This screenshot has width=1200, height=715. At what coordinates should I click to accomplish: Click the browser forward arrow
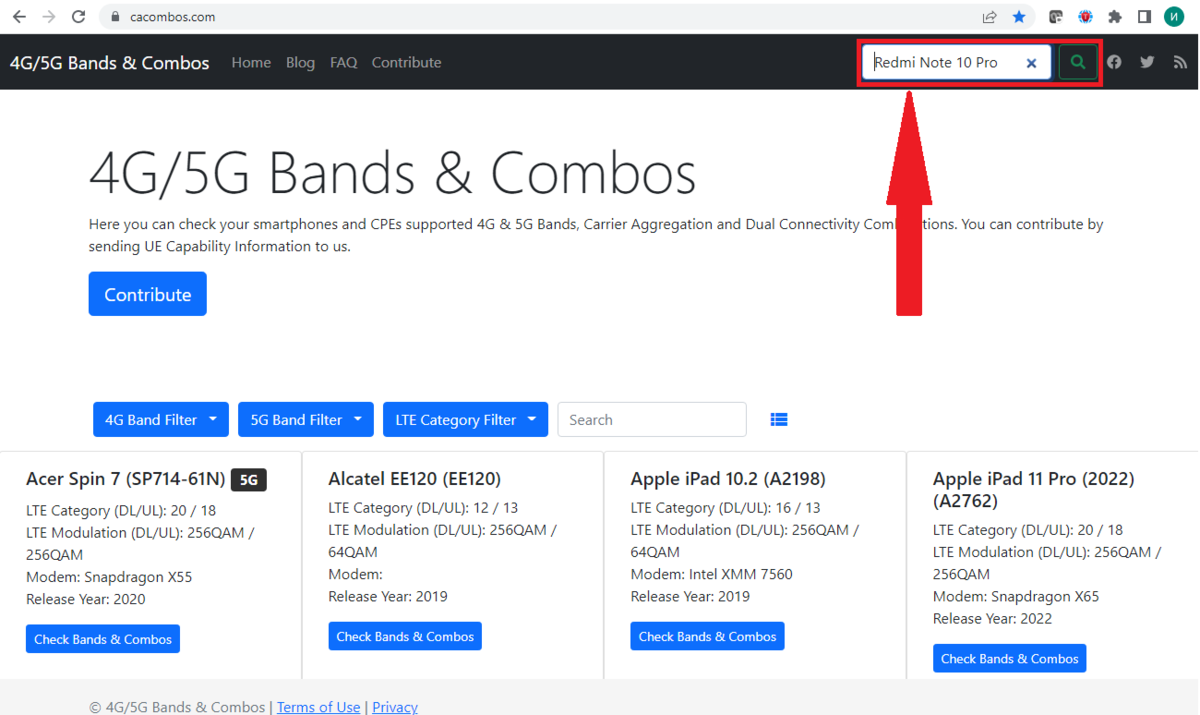tap(49, 17)
